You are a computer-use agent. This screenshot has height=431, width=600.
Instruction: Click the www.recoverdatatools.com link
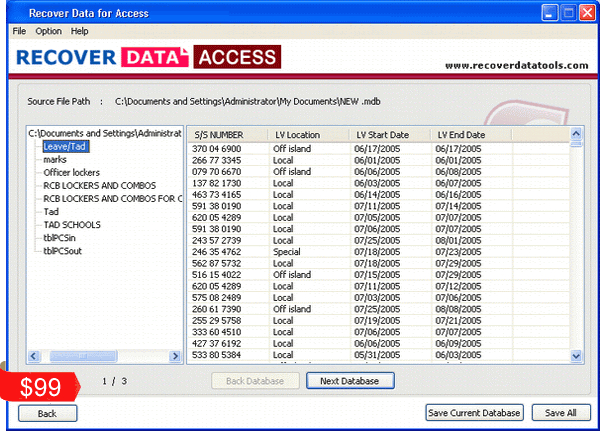tap(517, 65)
